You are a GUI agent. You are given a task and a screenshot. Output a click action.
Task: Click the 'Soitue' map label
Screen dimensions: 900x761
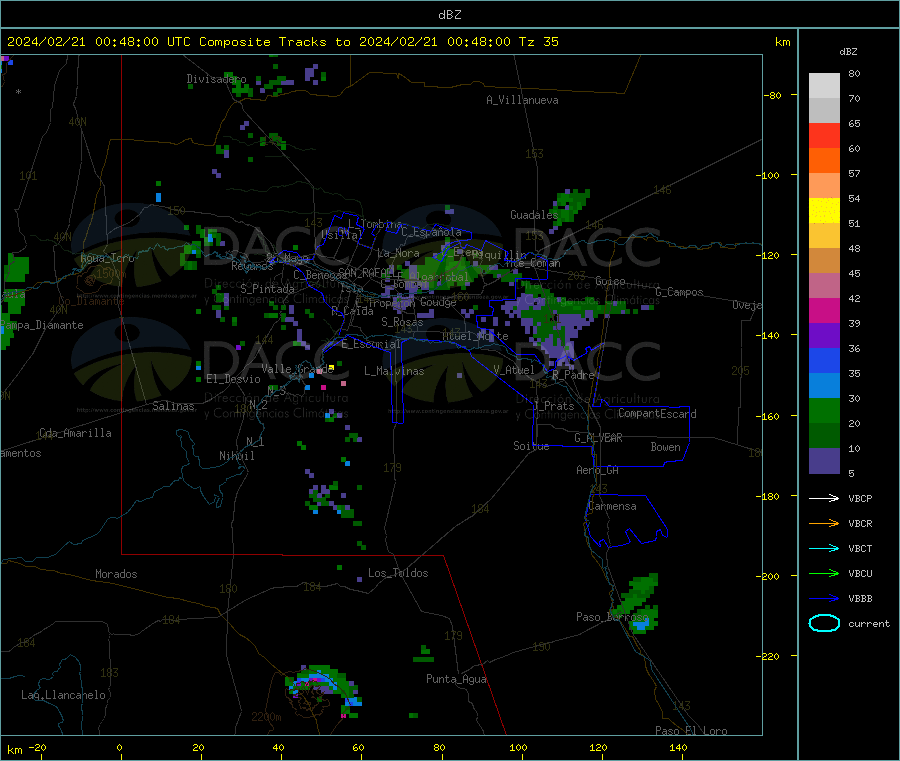coord(531,446)
